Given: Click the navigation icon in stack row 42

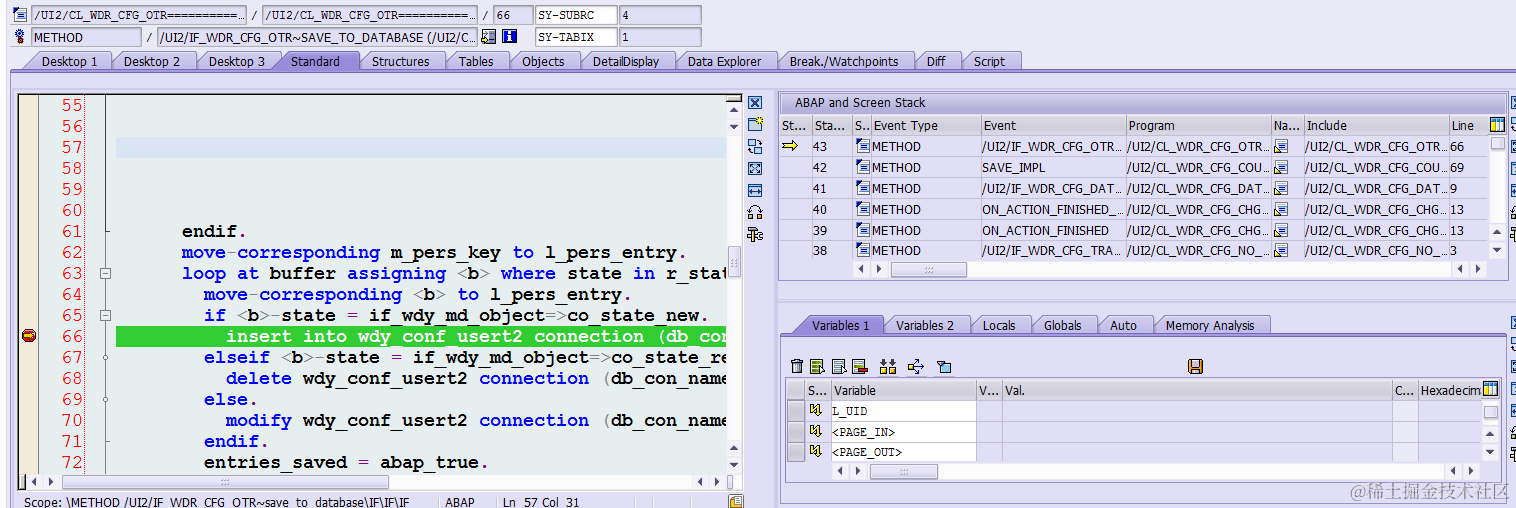Looking at the screenshot, I should tap(1281, 168).
